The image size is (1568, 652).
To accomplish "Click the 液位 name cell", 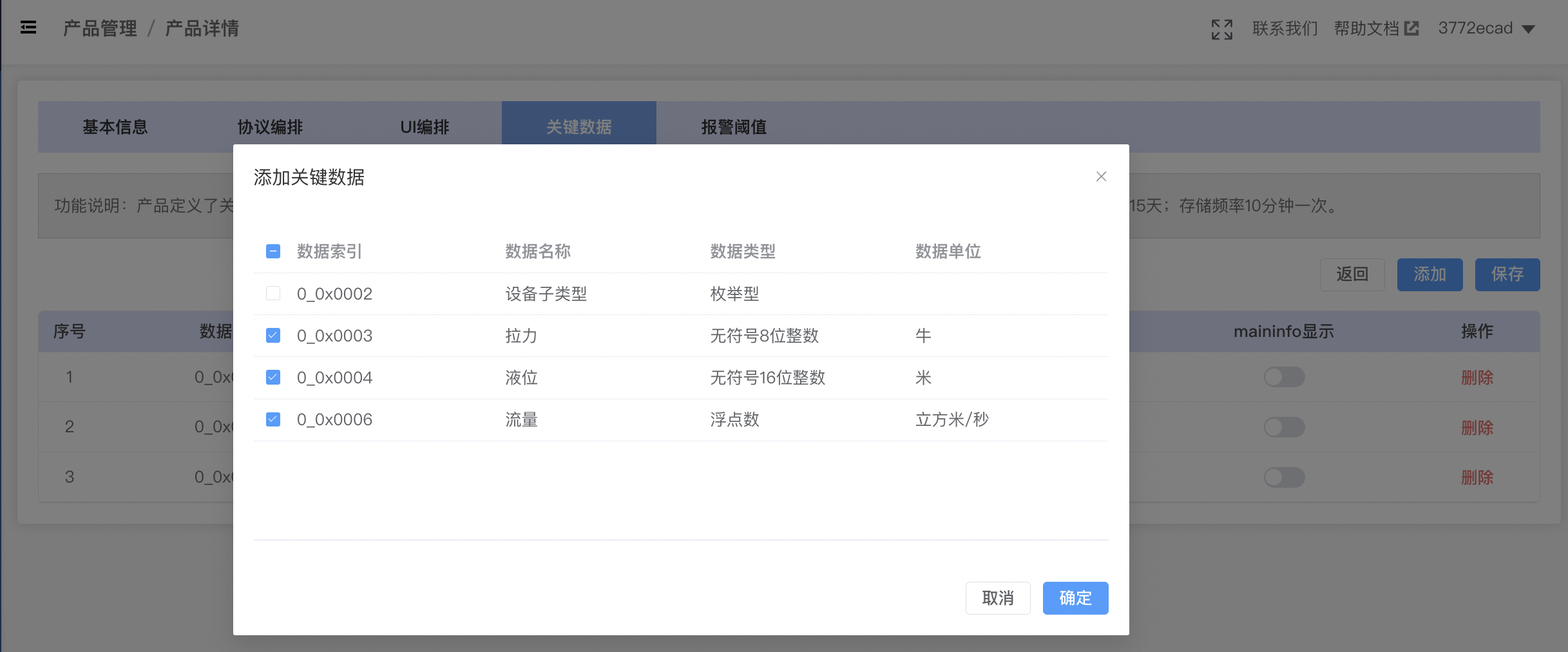I will pyautogui.click(x=521, y=378).
